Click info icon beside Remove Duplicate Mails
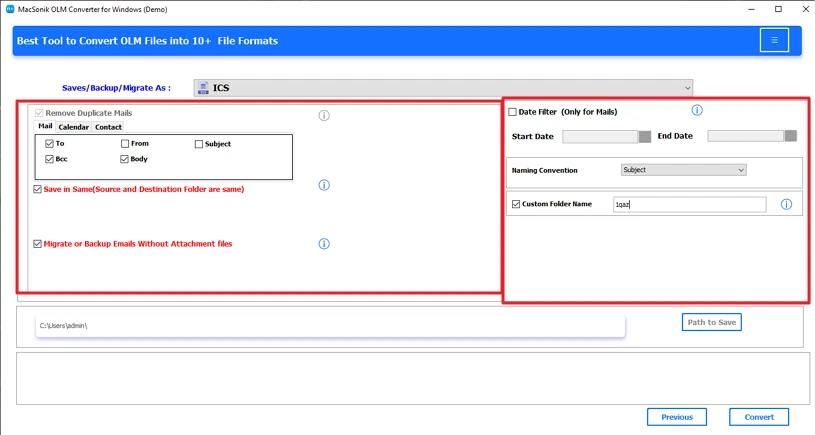This screenshot has width=815, height=435. pos(324,116)
